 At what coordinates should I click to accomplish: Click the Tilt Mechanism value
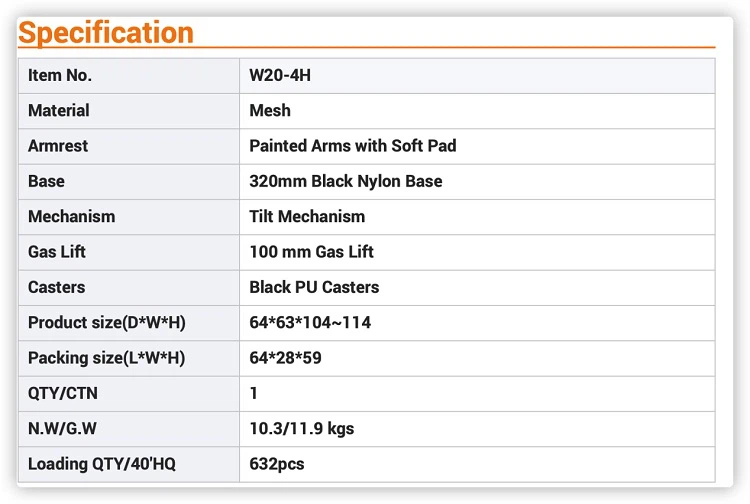point(307,216)
